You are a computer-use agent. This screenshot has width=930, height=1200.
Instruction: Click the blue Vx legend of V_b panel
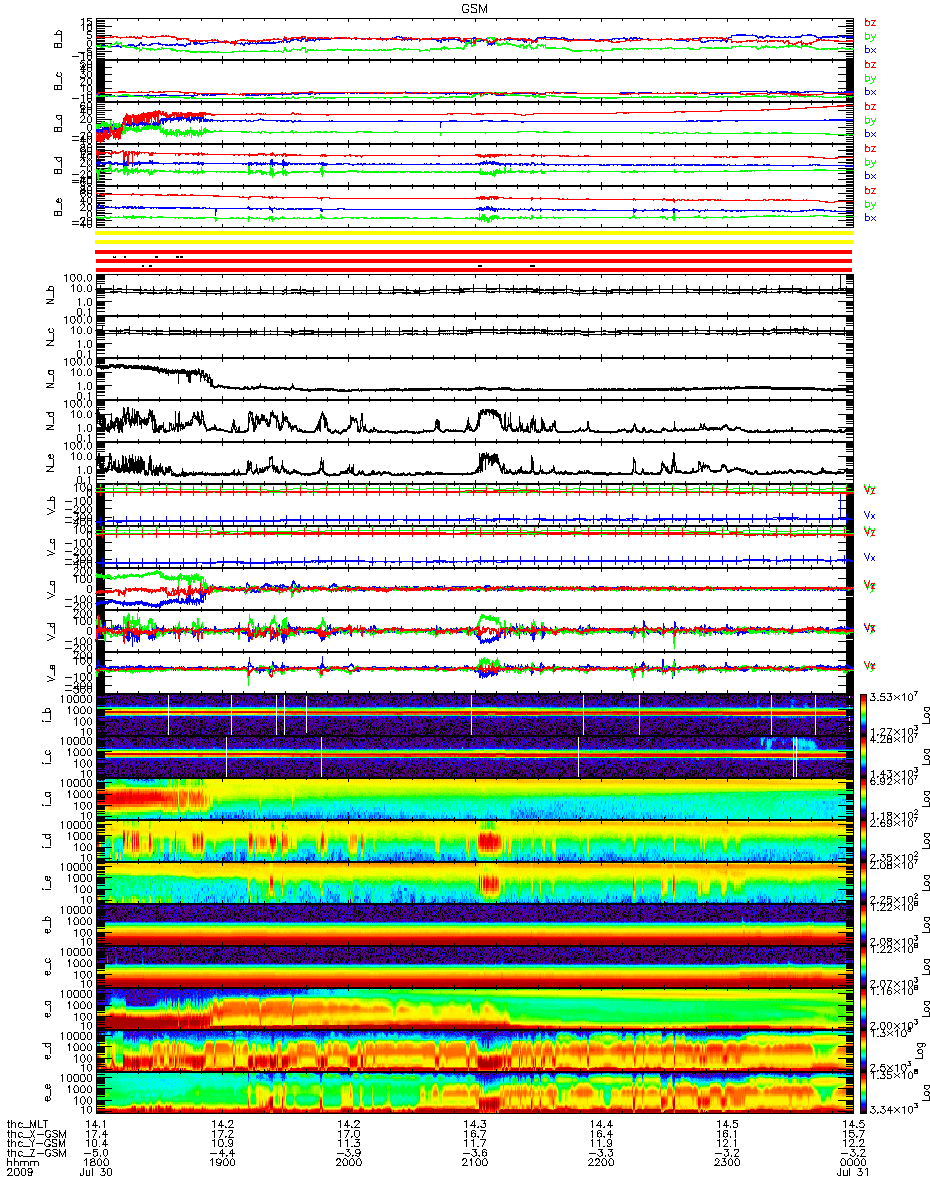[870, 515]
